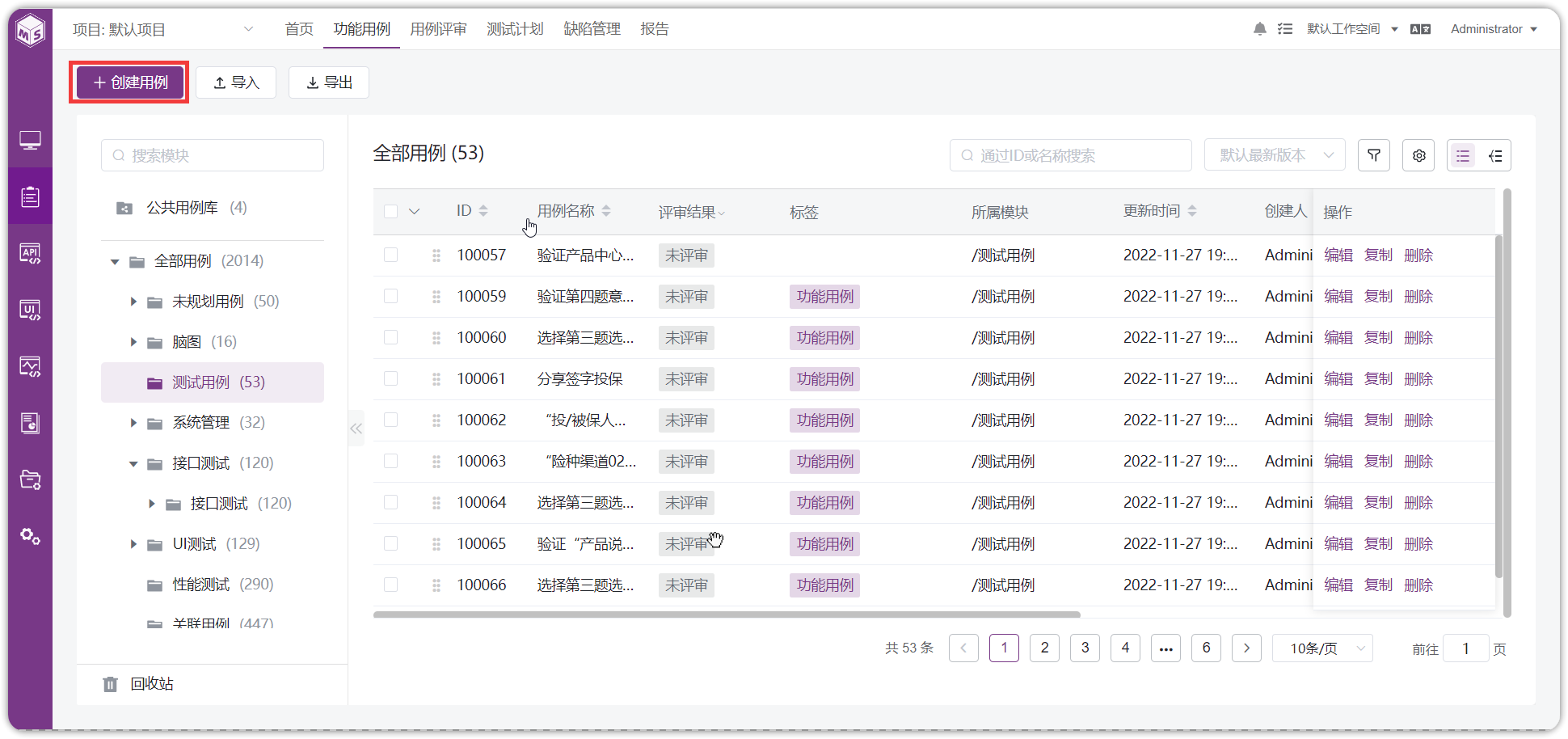Open the 默认最新版本 version dropdown
This screenshot has height=739, width=1568.
pyautogui.click(x=1275, y=155)
